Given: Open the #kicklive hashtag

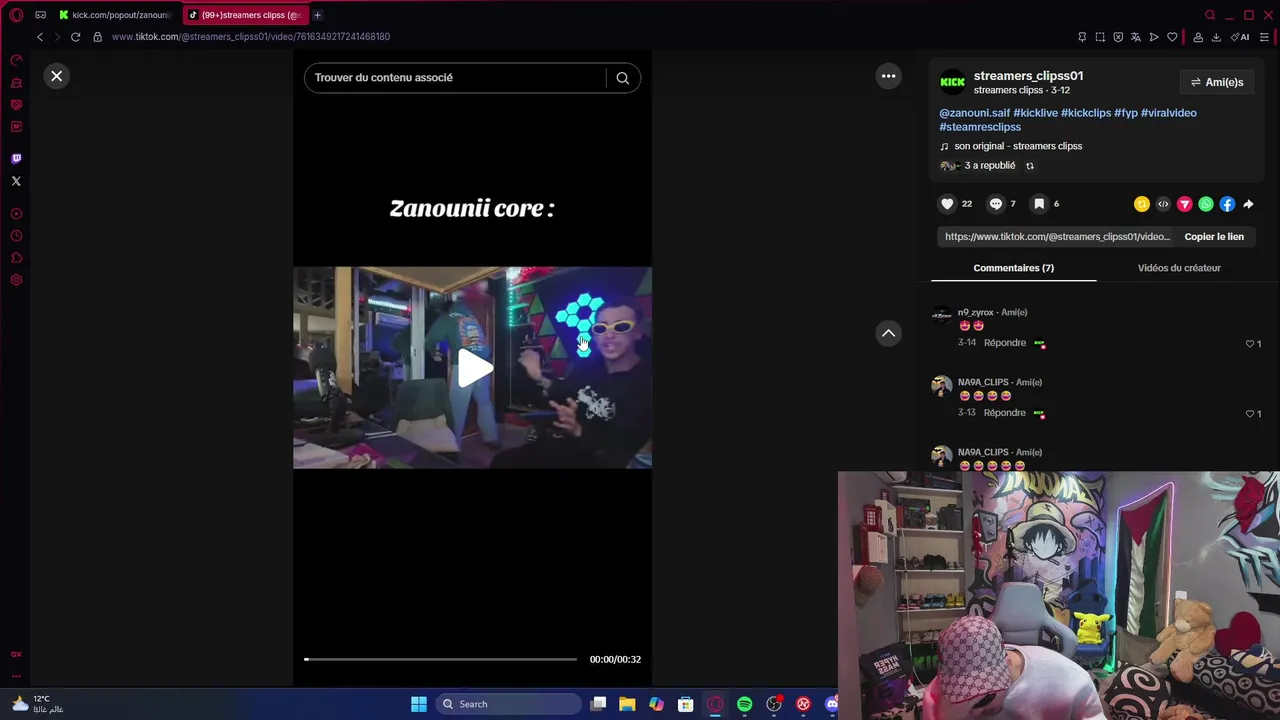Looking at the screenshot, I should (x=1035, y=113).
